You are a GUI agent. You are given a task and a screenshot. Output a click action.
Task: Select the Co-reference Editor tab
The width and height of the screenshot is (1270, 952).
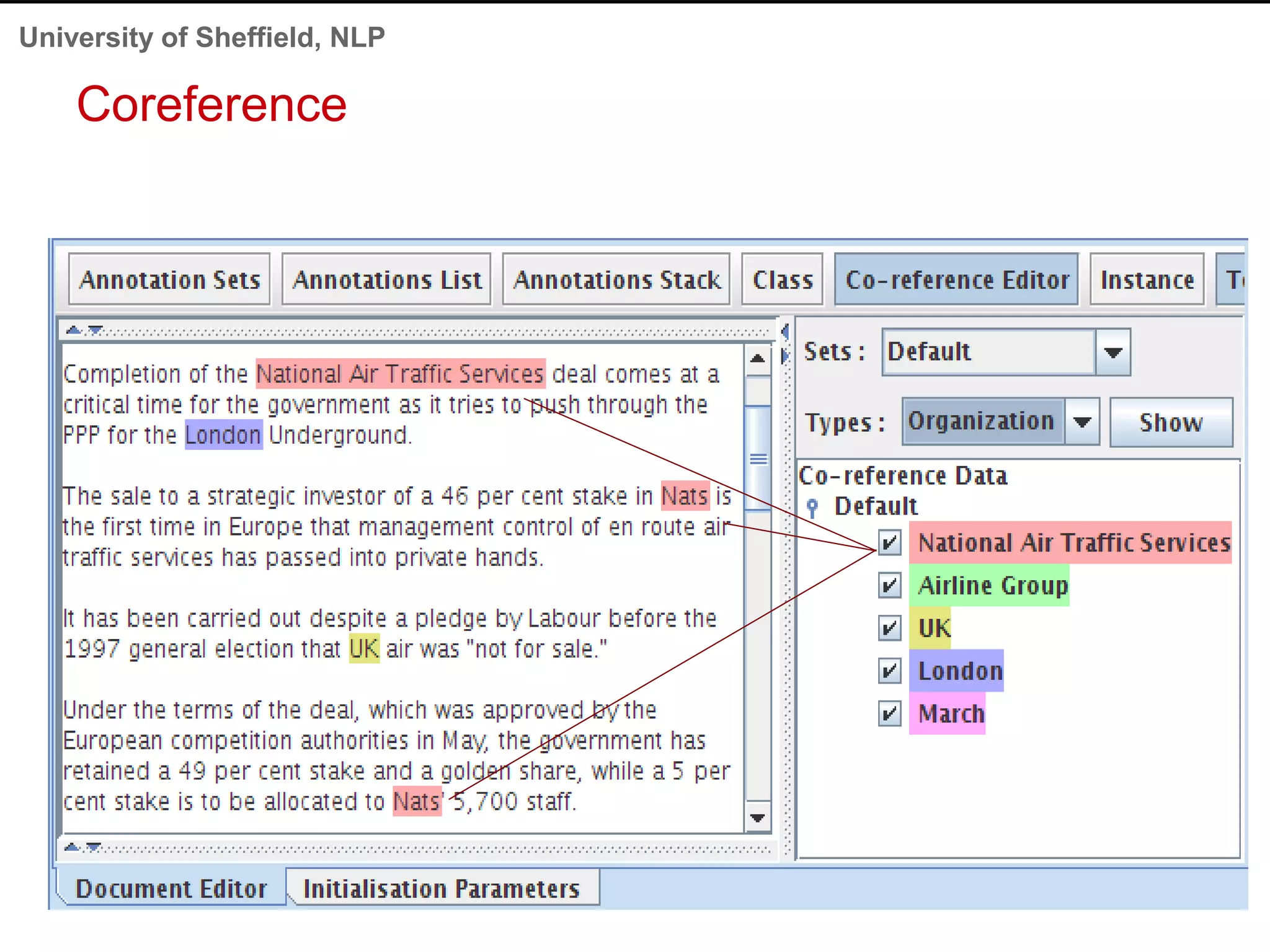pos(957,280)
